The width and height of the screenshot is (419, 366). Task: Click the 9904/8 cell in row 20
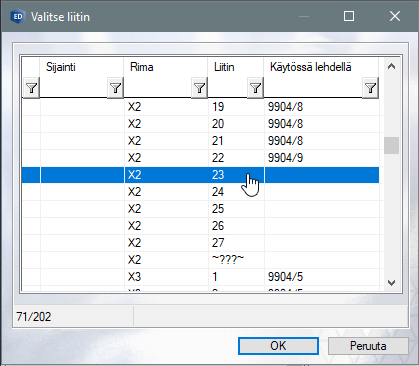click(x=322, y=124)
